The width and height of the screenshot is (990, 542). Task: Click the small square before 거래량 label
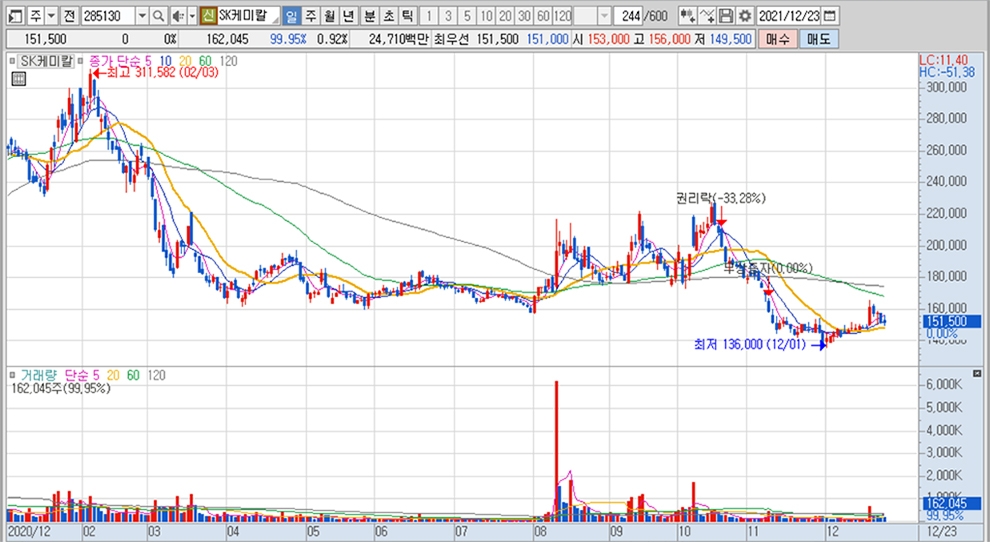click(x=12, y=375)
